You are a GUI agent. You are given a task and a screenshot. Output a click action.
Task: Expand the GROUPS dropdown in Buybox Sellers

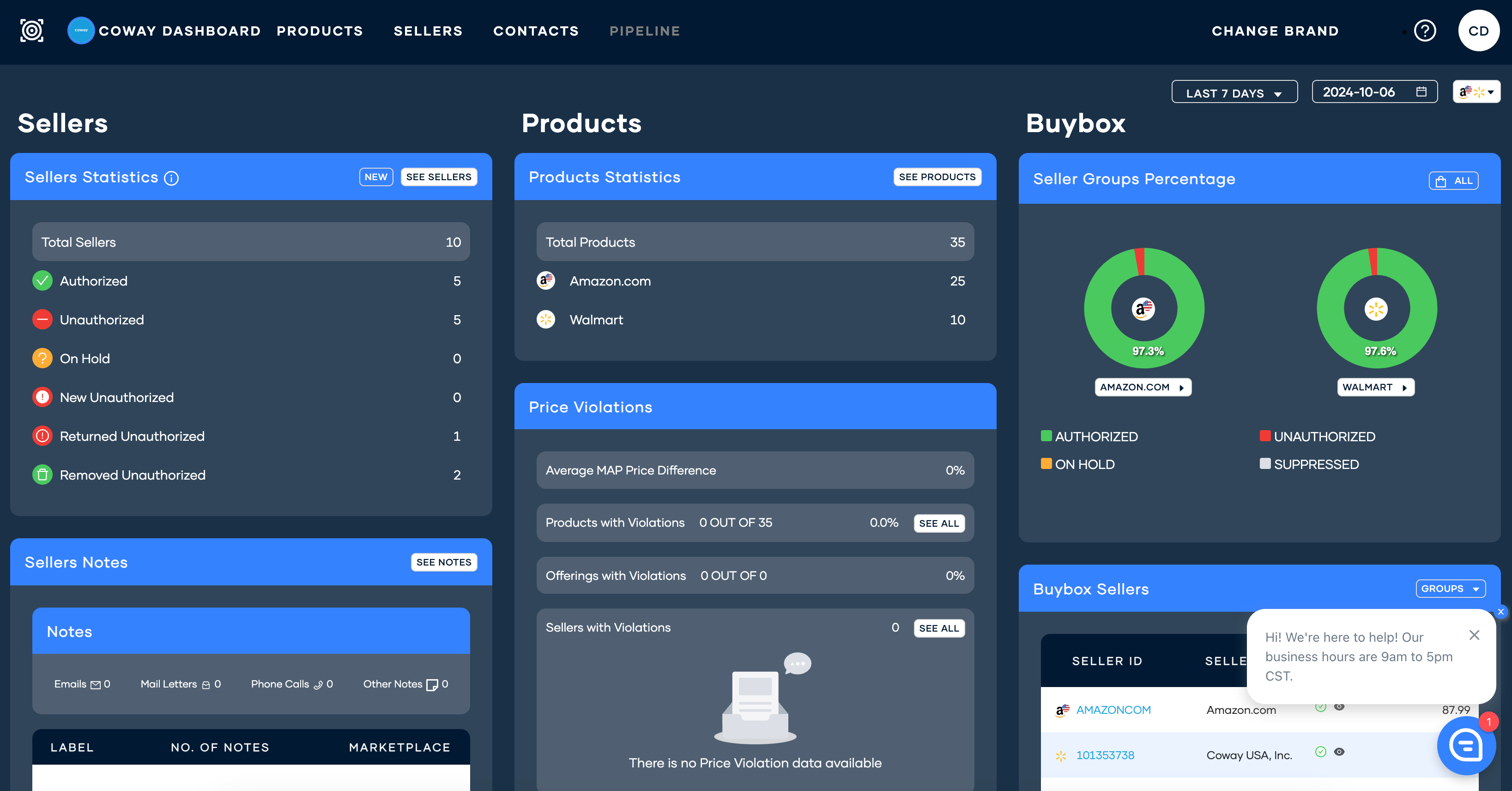pos(1451,589)
